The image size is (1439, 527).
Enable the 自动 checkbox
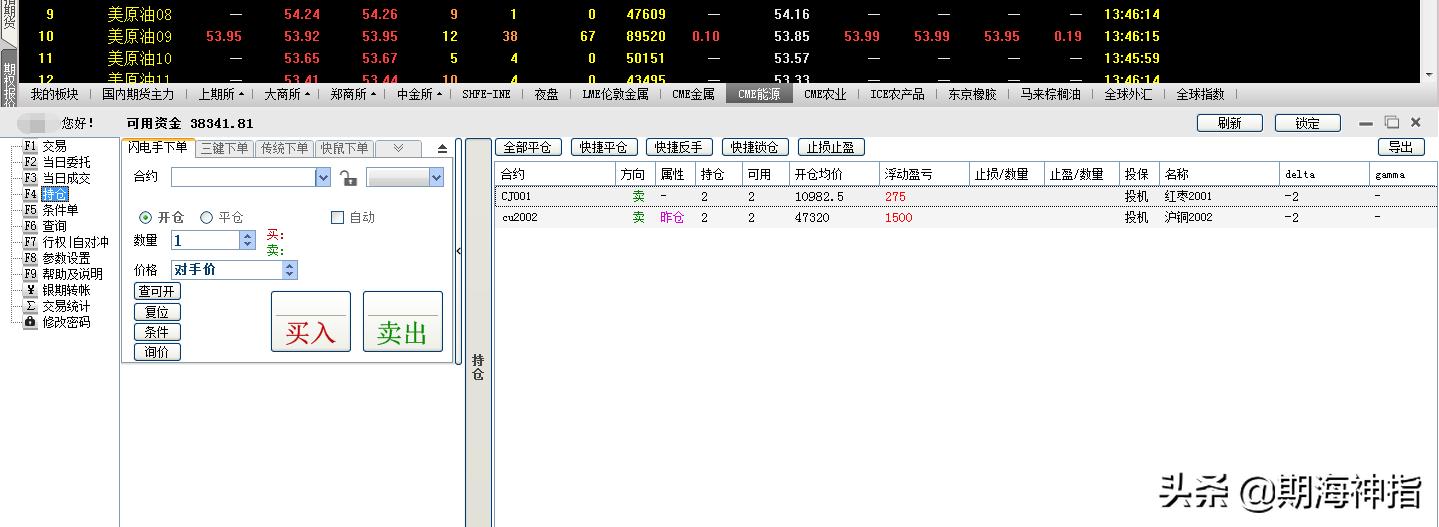click(337, 217)
